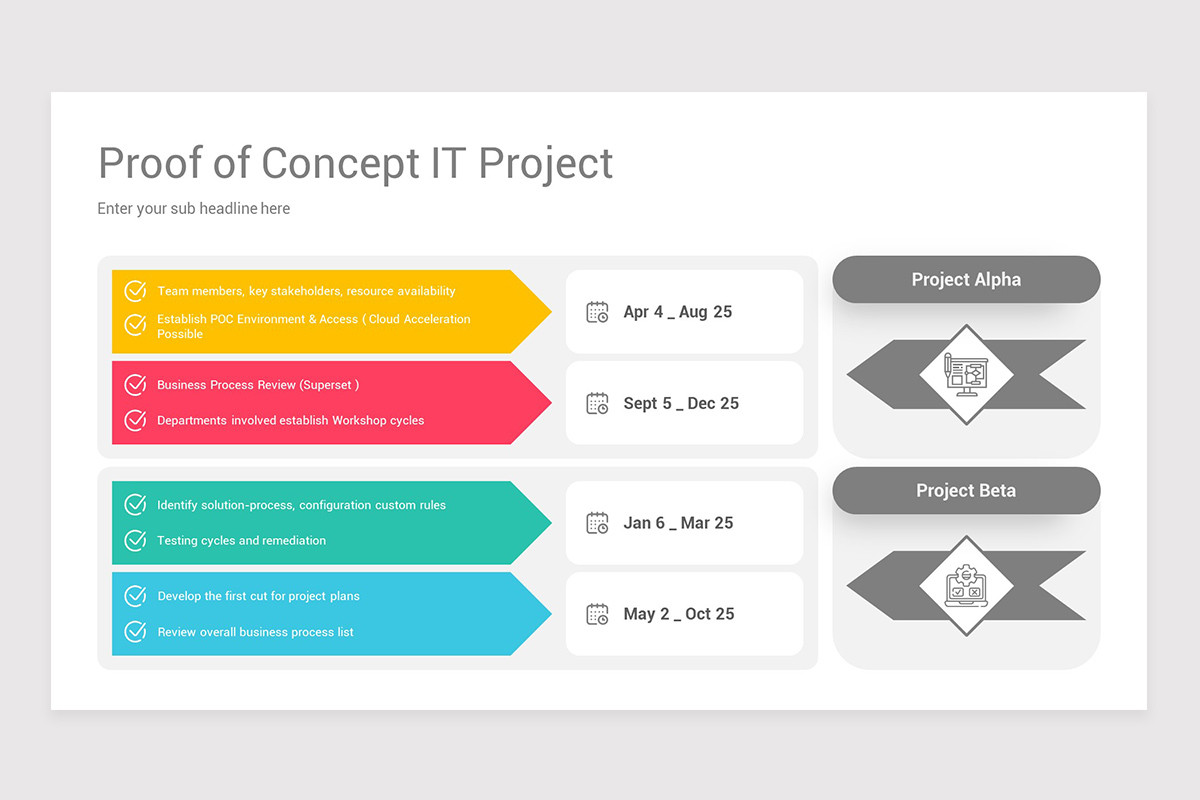
Task: Select the red arrow banner shape
Action: pyautogui.click(x=331, y=403)
